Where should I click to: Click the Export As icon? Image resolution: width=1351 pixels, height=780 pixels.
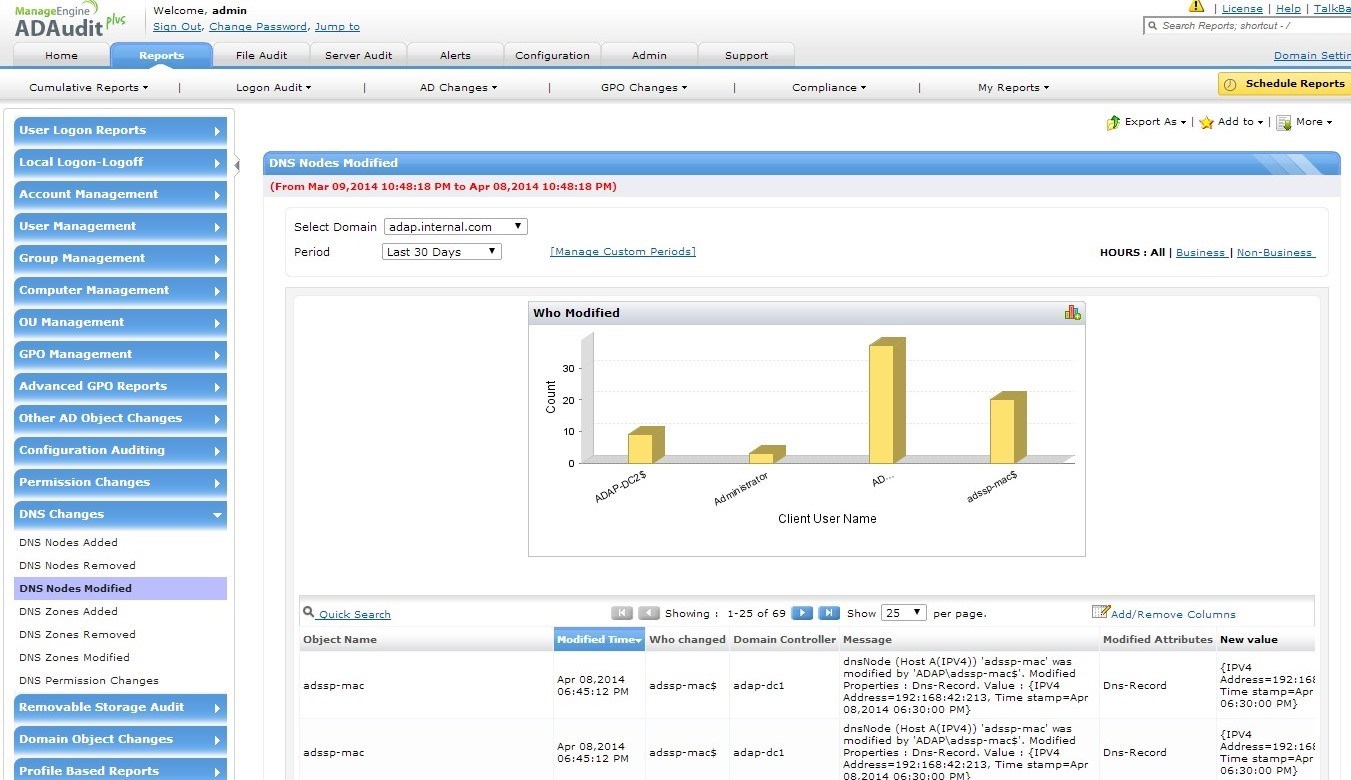[x=1113, y=122]
